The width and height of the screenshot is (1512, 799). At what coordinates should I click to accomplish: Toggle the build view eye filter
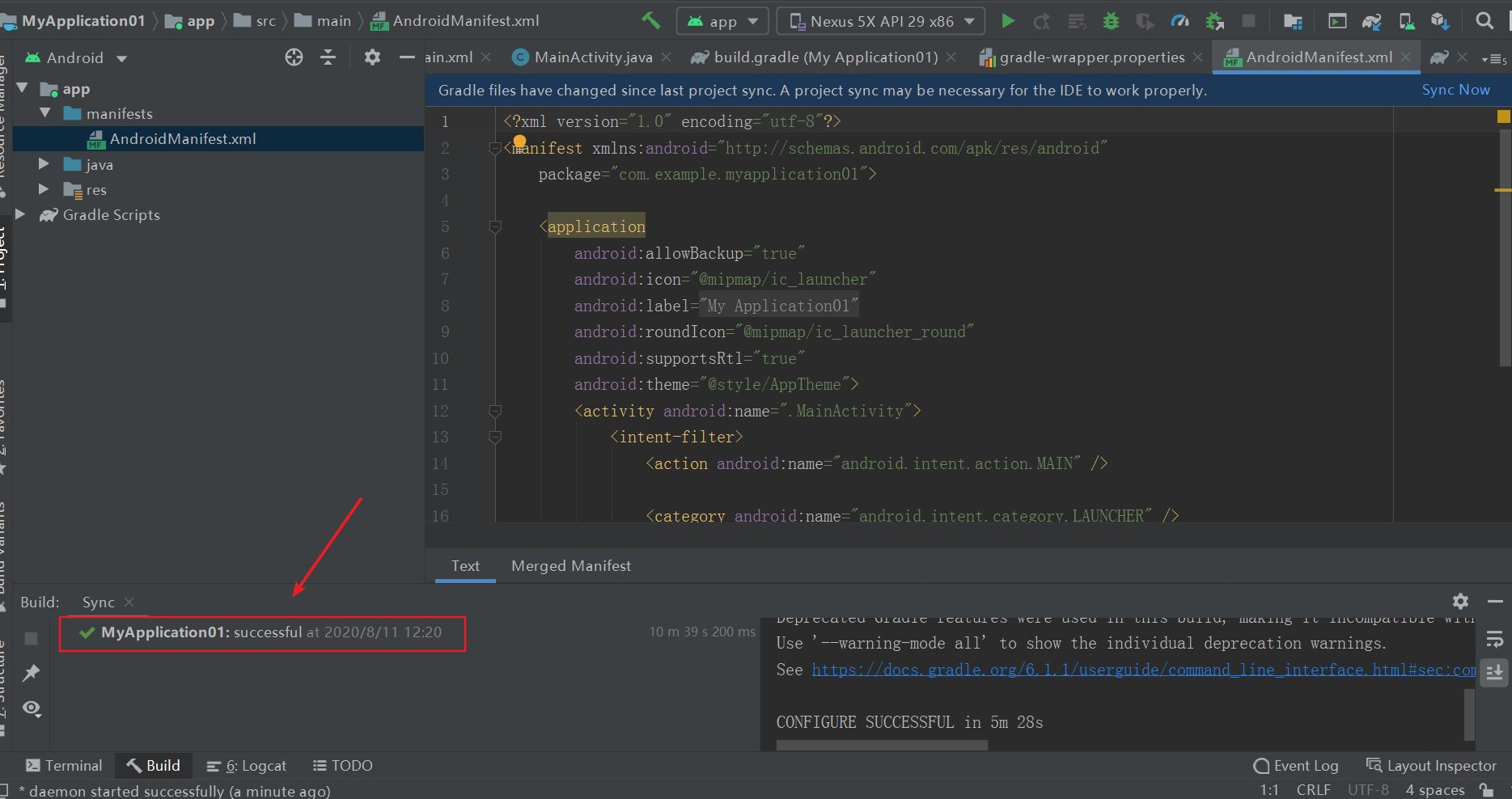pos(32,708)
